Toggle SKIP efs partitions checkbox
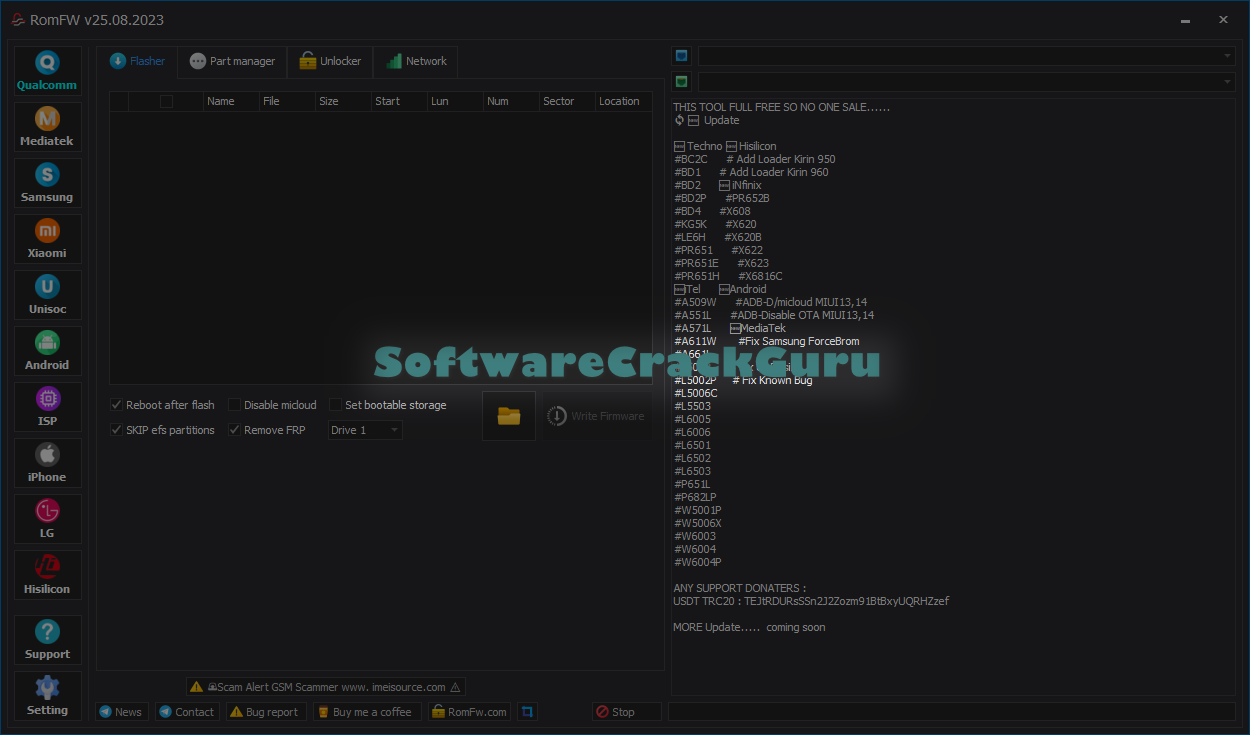The width and height of the screenshot is (1250, 735). 117,430
